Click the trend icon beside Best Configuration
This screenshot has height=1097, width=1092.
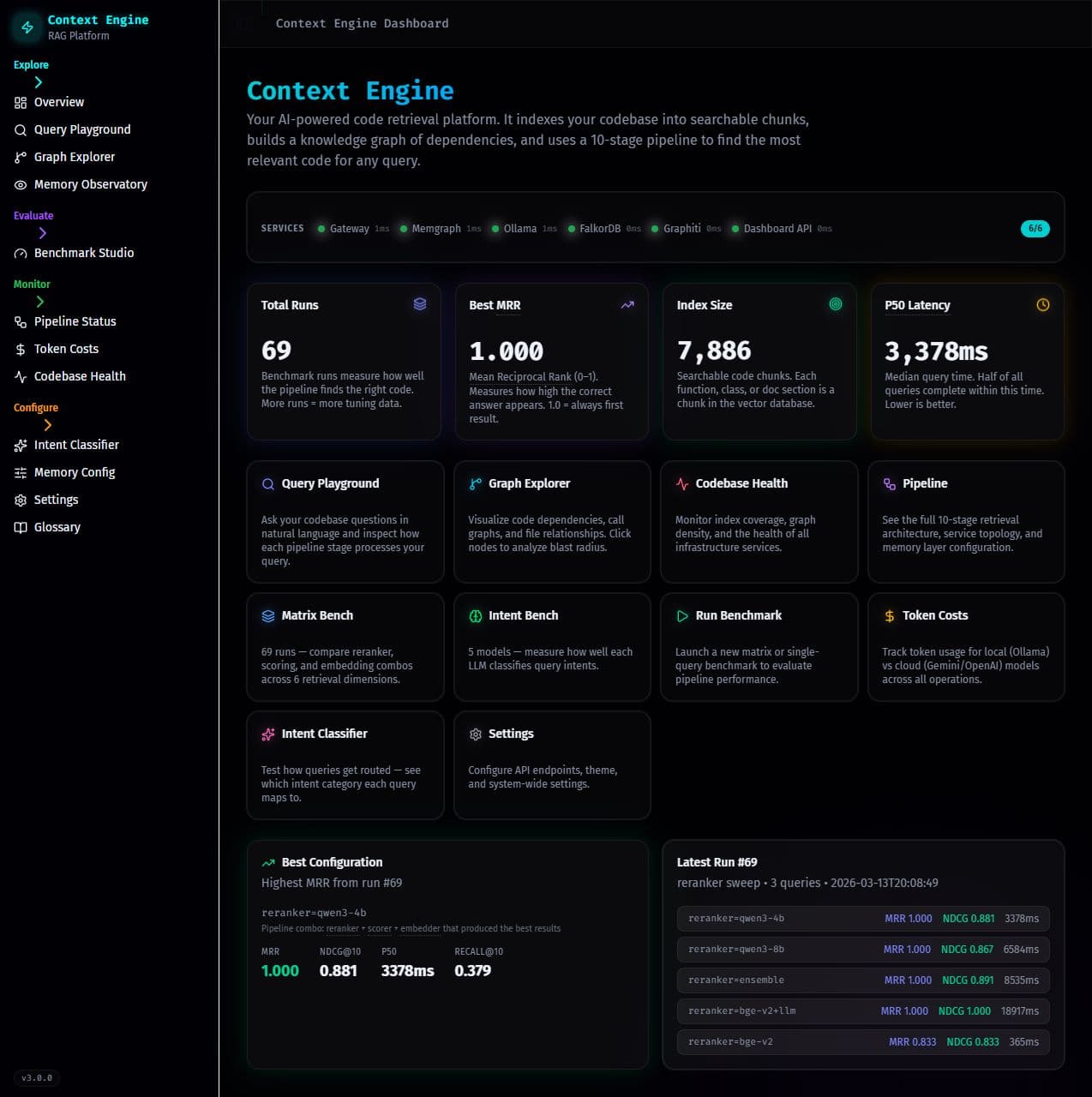coord(268,863)
